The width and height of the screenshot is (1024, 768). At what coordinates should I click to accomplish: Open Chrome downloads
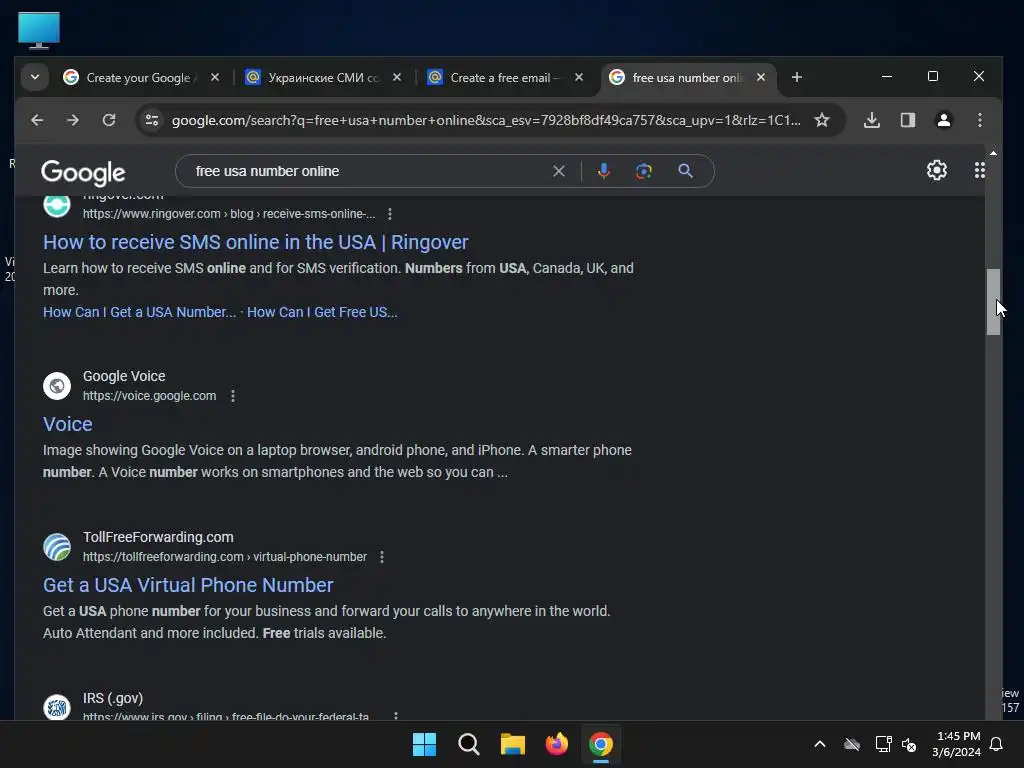tap(872, 120)
